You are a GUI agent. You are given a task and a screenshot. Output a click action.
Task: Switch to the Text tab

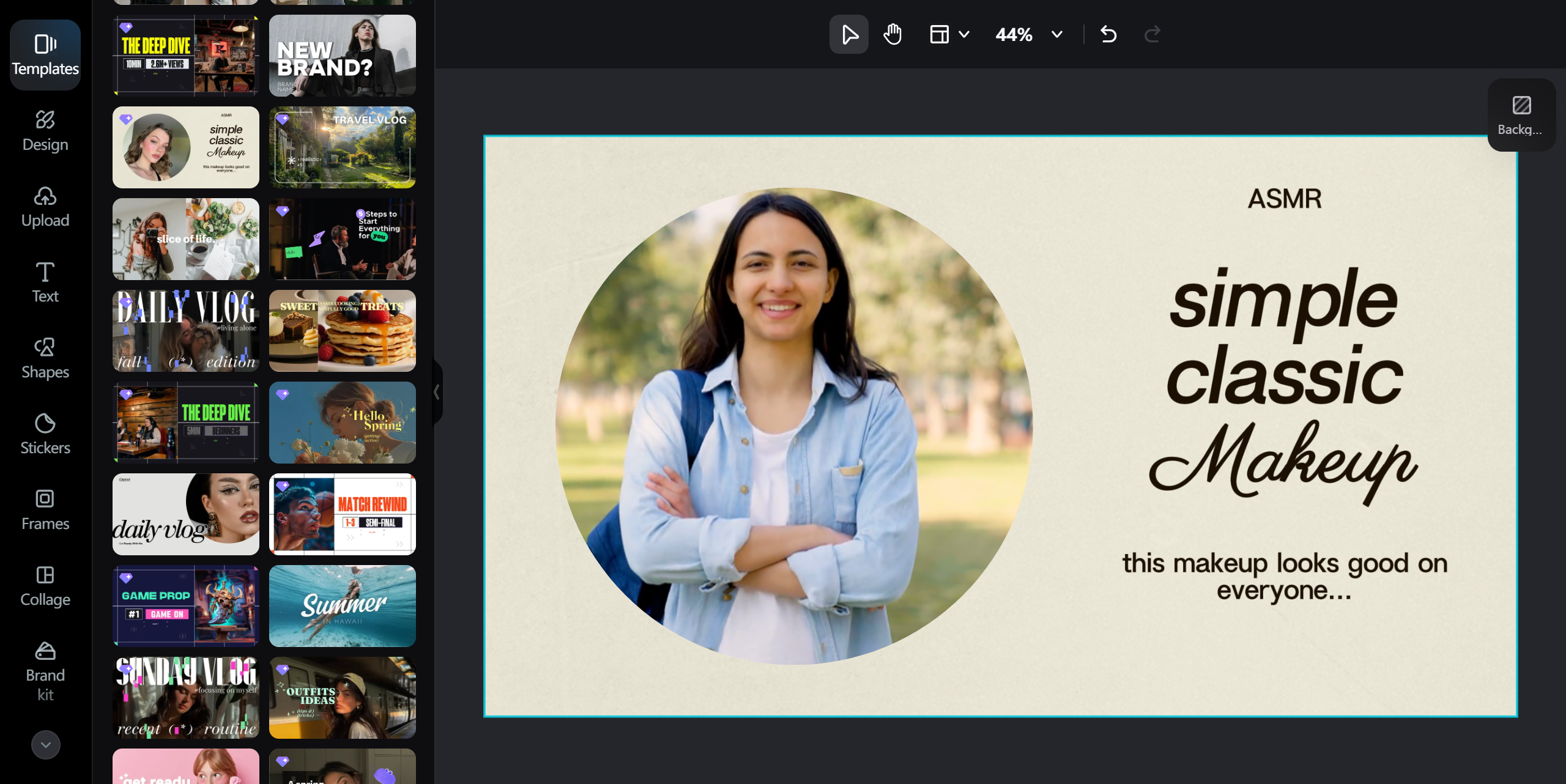click(x=45, y=282)
